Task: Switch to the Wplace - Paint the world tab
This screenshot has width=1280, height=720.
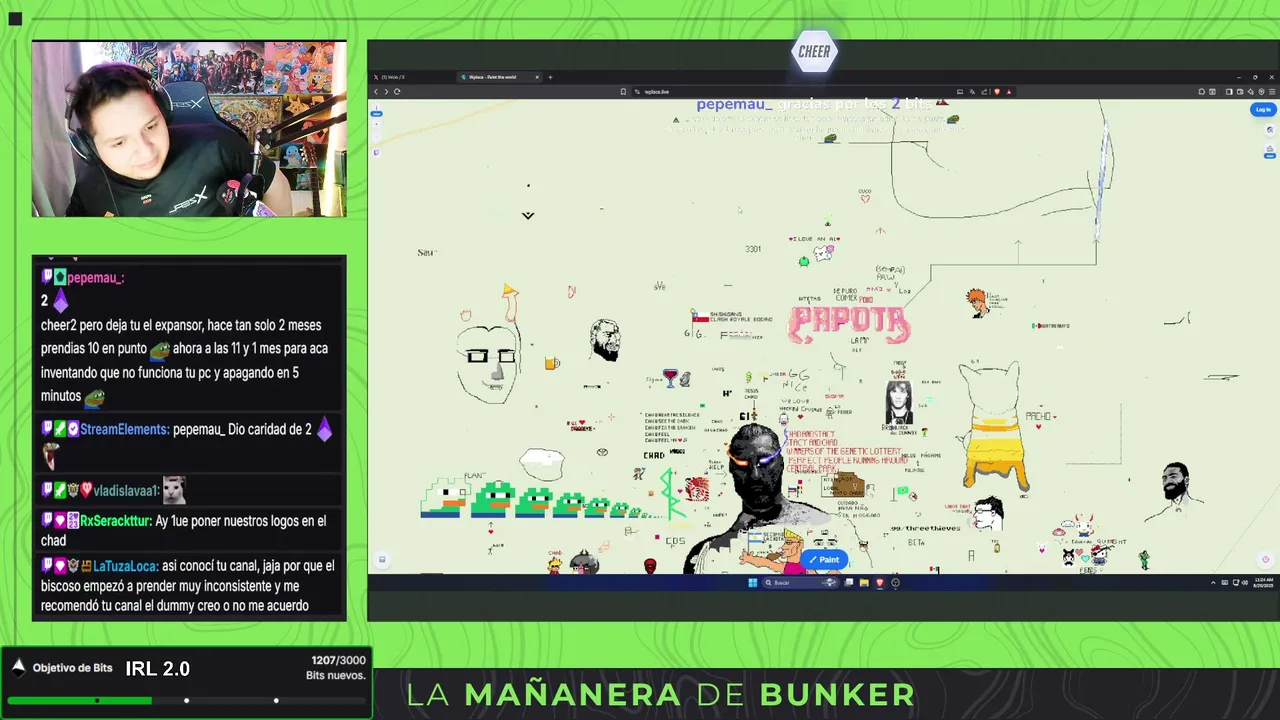Action: tap(498, 77)
